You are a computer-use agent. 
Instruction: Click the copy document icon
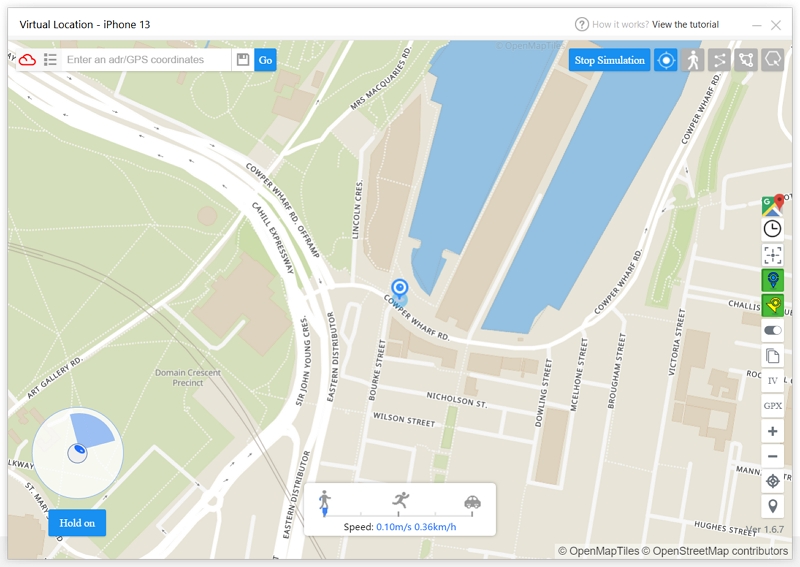(772, 355)
